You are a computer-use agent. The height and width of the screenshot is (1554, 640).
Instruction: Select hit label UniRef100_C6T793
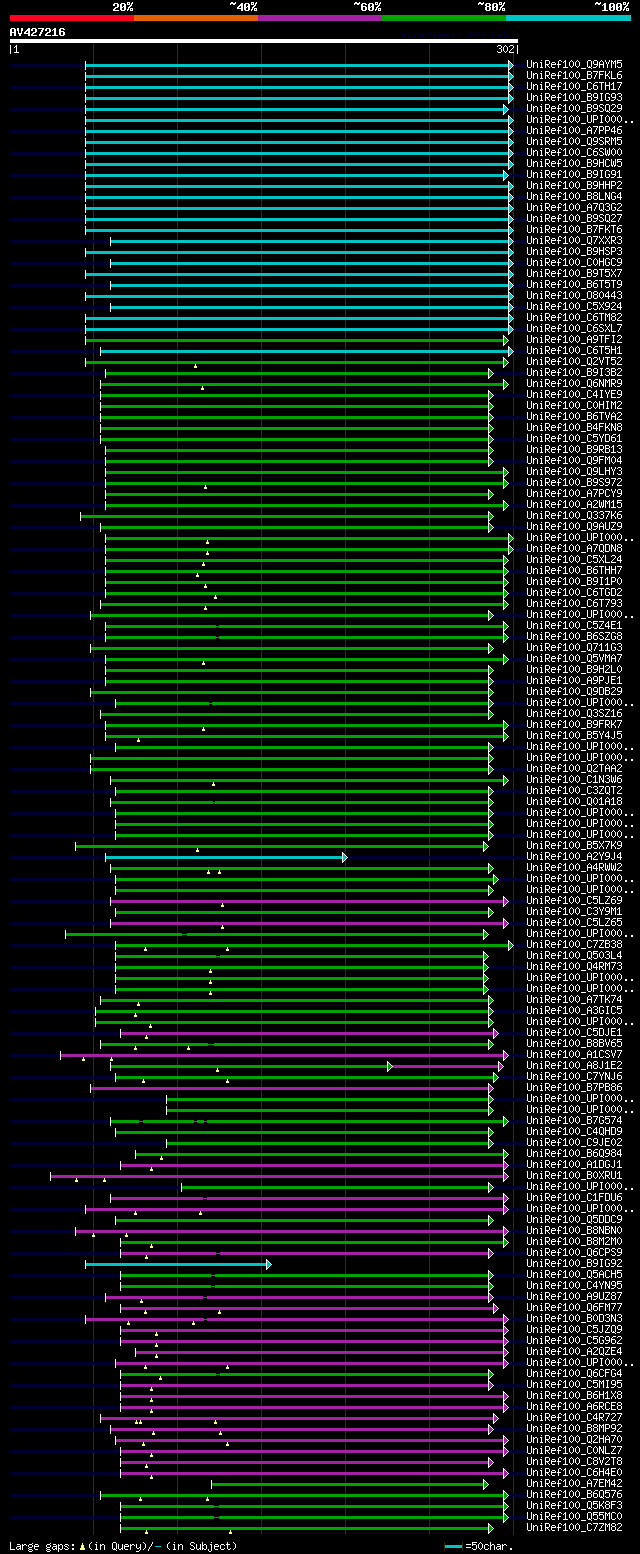576,603
